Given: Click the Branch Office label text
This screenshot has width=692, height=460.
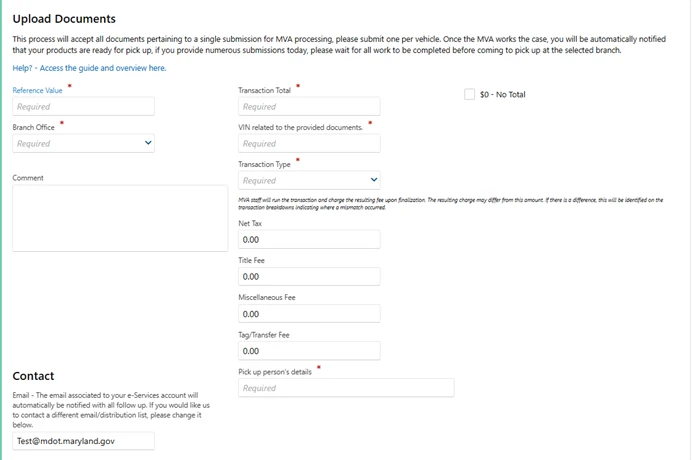Looking at the screenshot, I should (34, 127).
